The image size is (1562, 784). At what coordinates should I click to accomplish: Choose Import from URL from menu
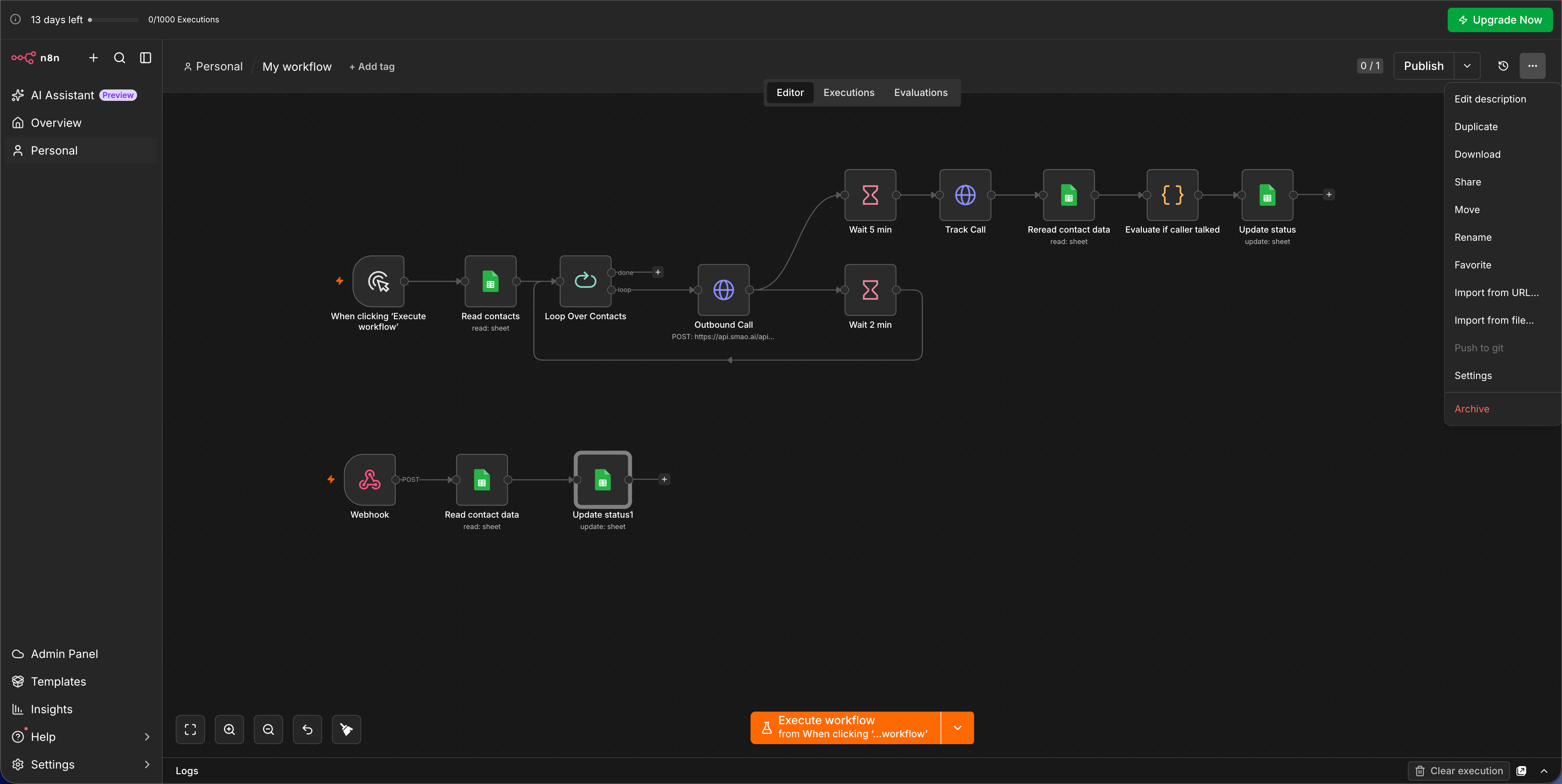point(1503,293)
